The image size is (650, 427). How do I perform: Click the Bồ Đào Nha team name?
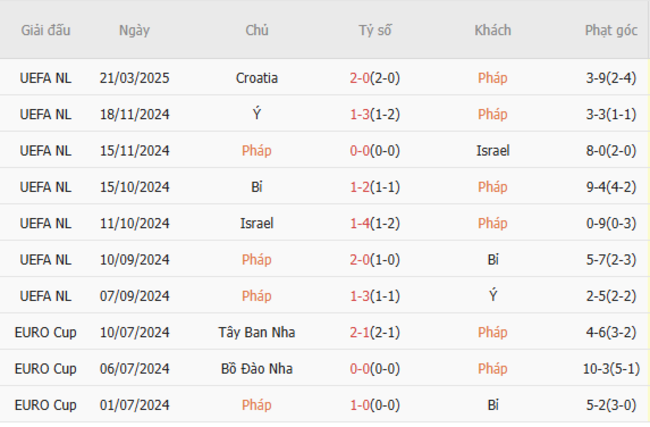(x=257, y=368)
